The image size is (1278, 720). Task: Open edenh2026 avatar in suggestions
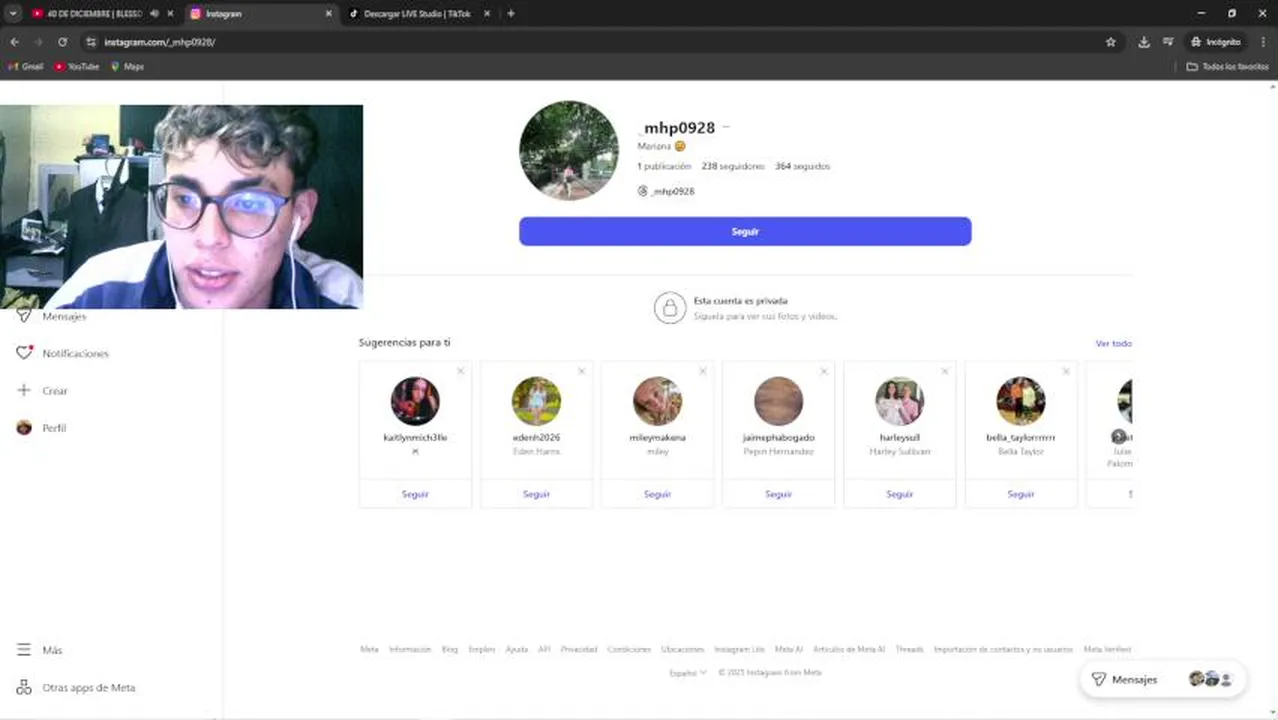coord(536,401)
